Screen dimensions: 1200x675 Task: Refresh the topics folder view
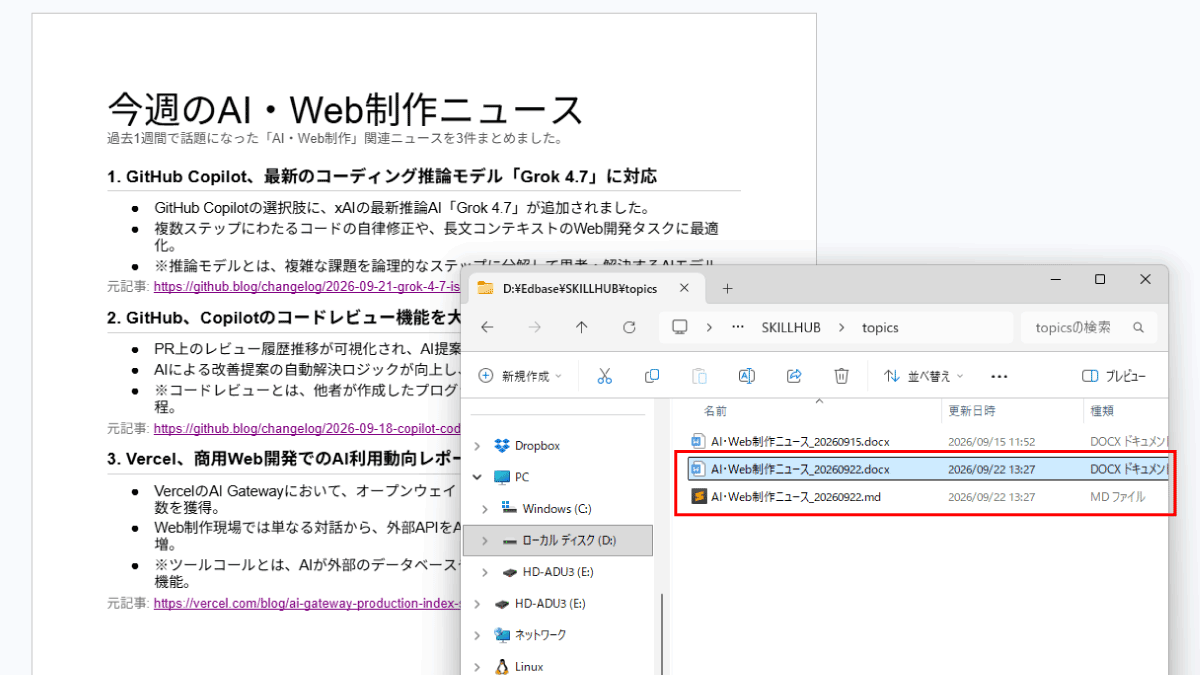(x=629, y=327)
